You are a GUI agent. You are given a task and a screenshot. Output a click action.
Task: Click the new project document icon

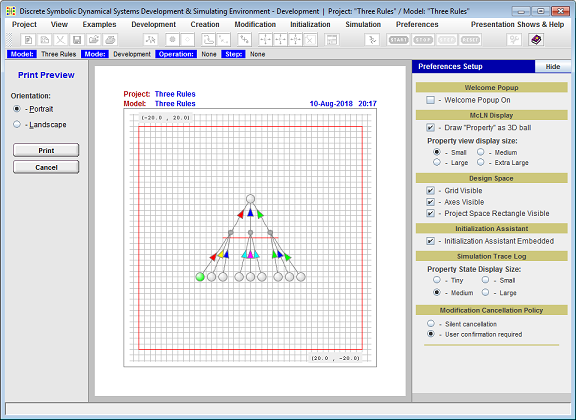(x=28, y=40)
